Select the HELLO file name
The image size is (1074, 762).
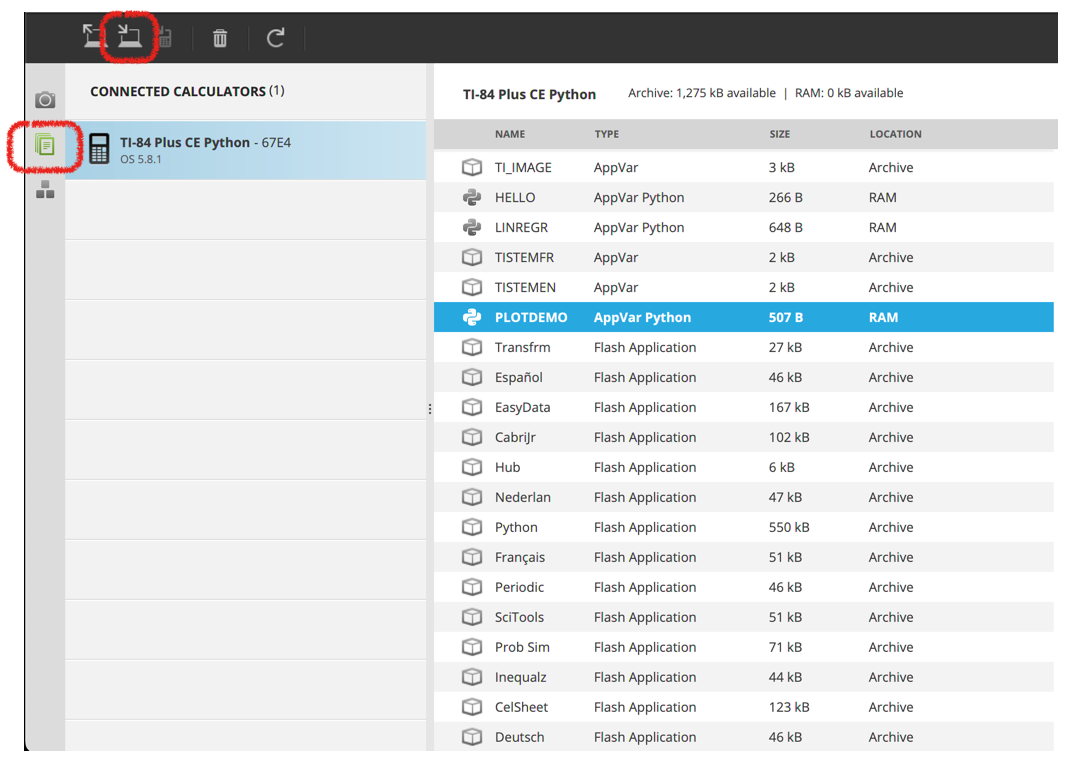point(515,197)
